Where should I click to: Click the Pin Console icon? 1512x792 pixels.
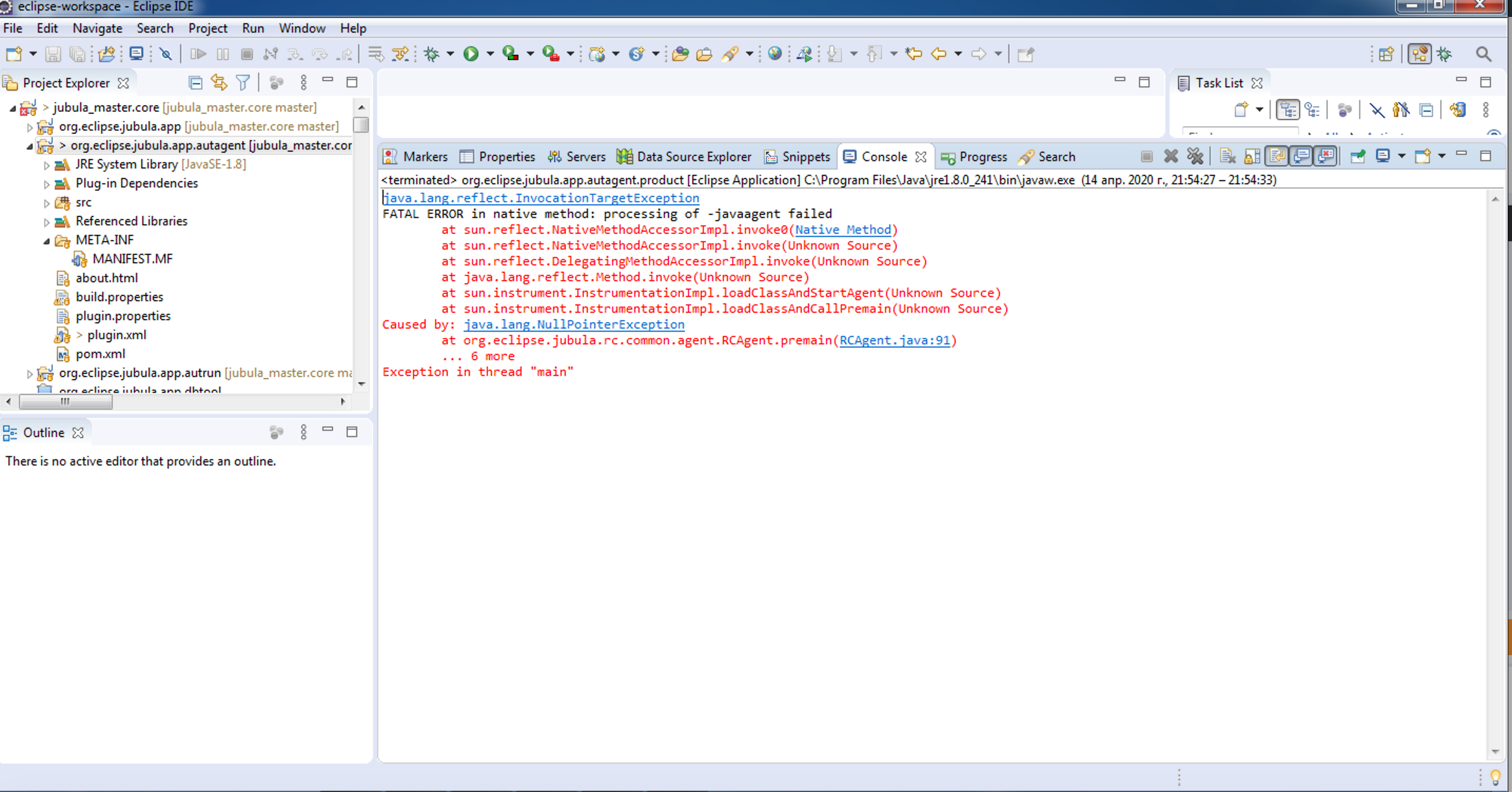1358,156
